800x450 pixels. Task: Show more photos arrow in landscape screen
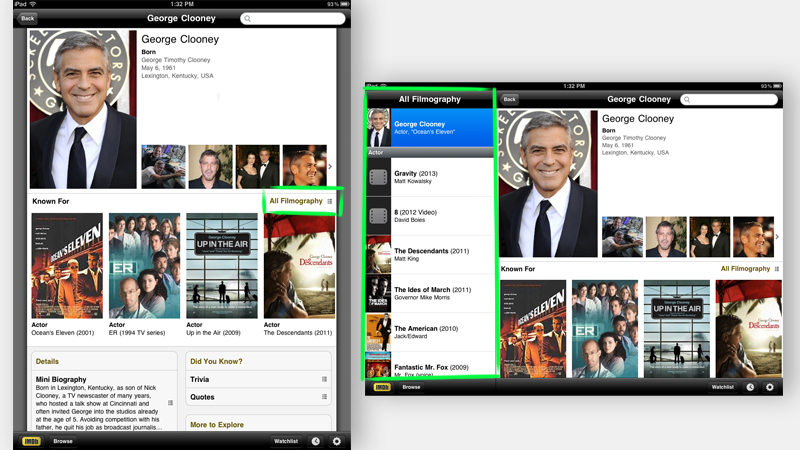tap(777, 237)
